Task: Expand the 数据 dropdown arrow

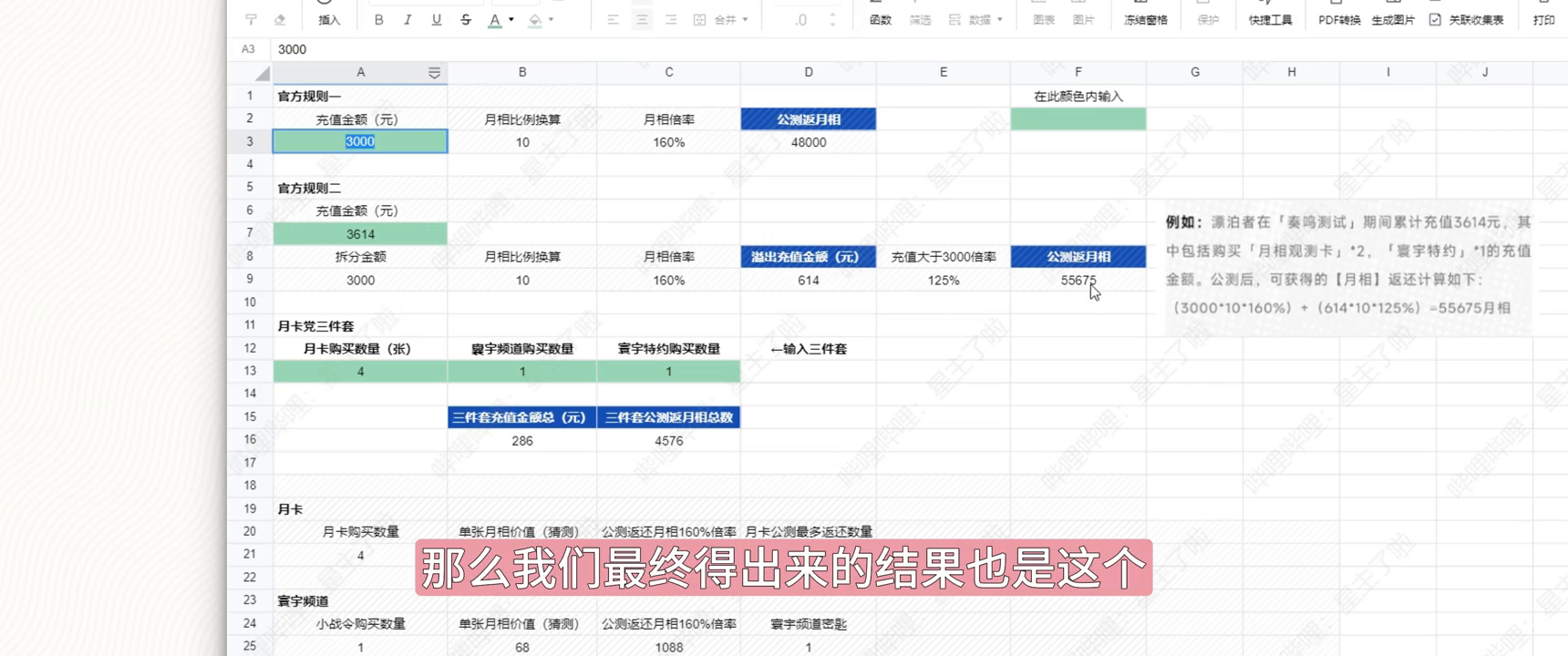Action: pyautogui.click(x=1000, y=19)
